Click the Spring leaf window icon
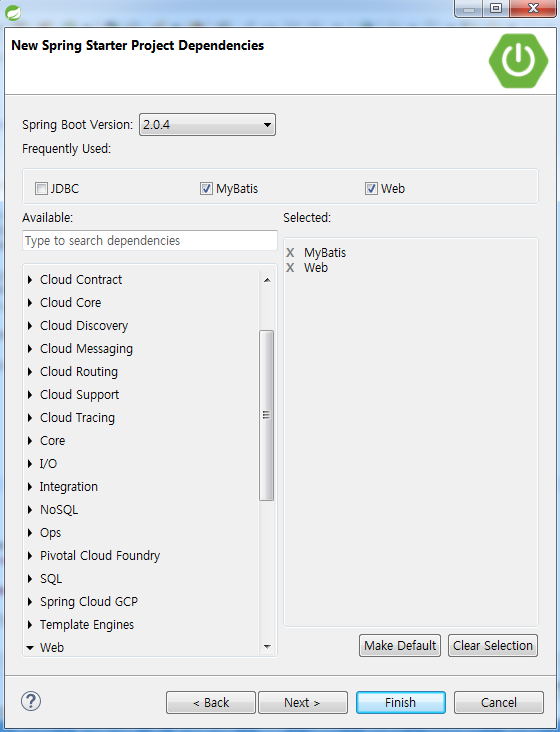 pyautogui.click(x=13, y=13)
